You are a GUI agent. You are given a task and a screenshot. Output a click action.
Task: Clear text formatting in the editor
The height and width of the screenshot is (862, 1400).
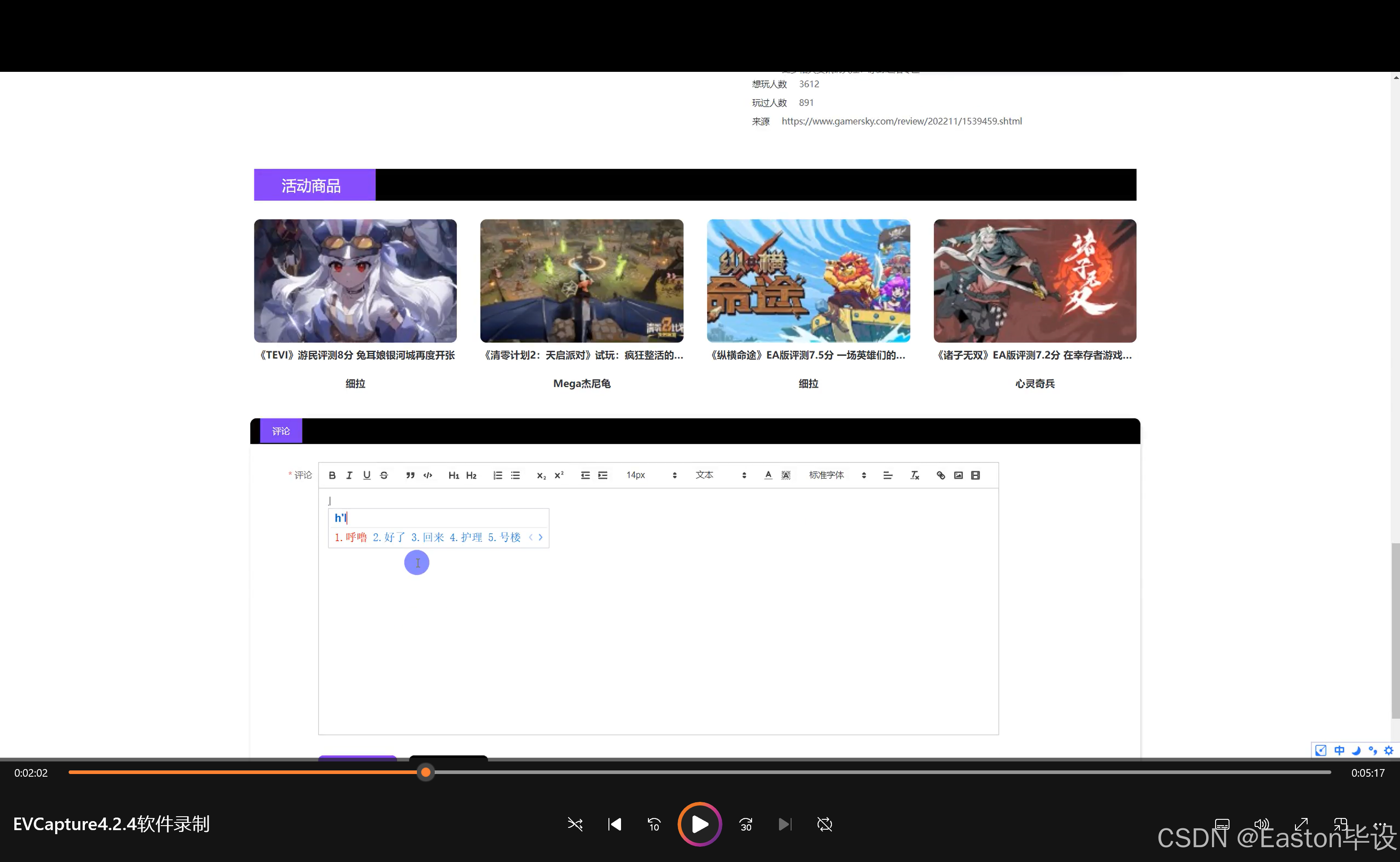(914, 475)
